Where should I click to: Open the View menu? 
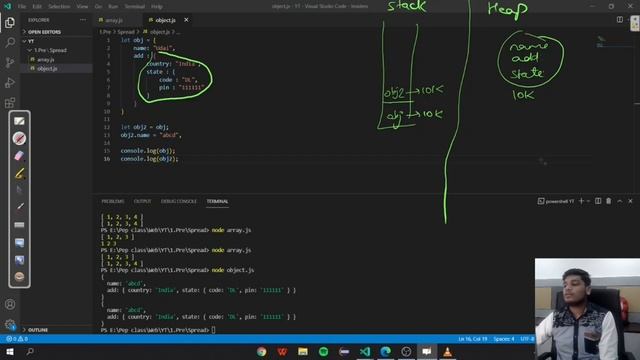coord(82,7)
